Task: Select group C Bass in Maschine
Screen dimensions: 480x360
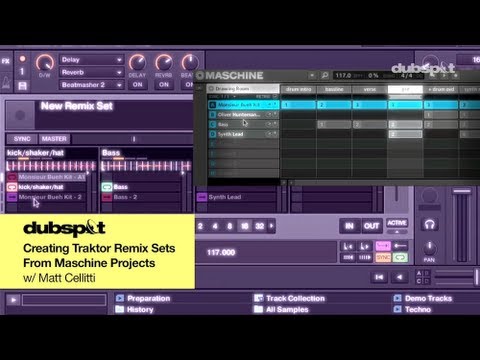Action: click(x=243, y=124)
